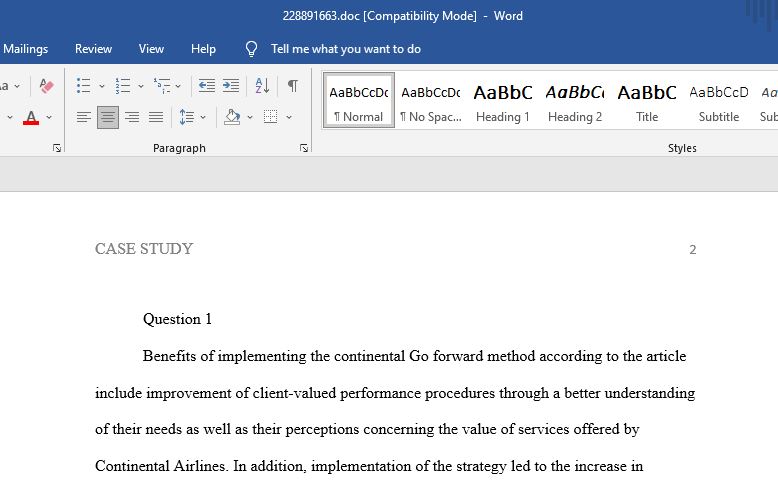Align text left
Viewport: 778px width, 488px height.
tap(84, 118)
